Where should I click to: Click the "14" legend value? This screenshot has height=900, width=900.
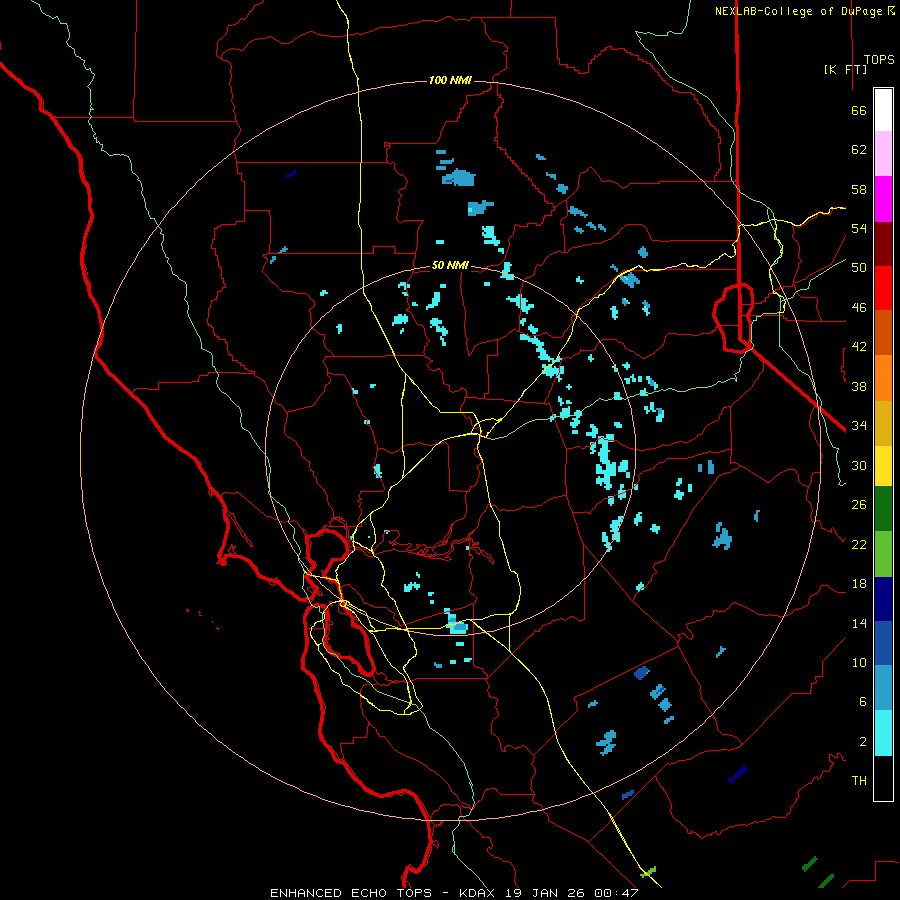859,624
